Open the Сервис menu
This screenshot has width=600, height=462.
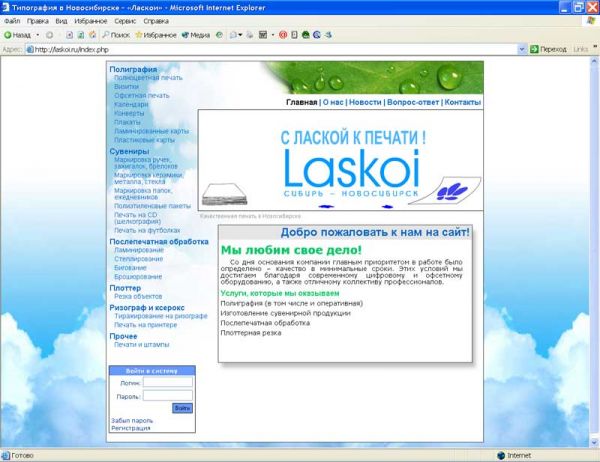[x=125, y=21]
